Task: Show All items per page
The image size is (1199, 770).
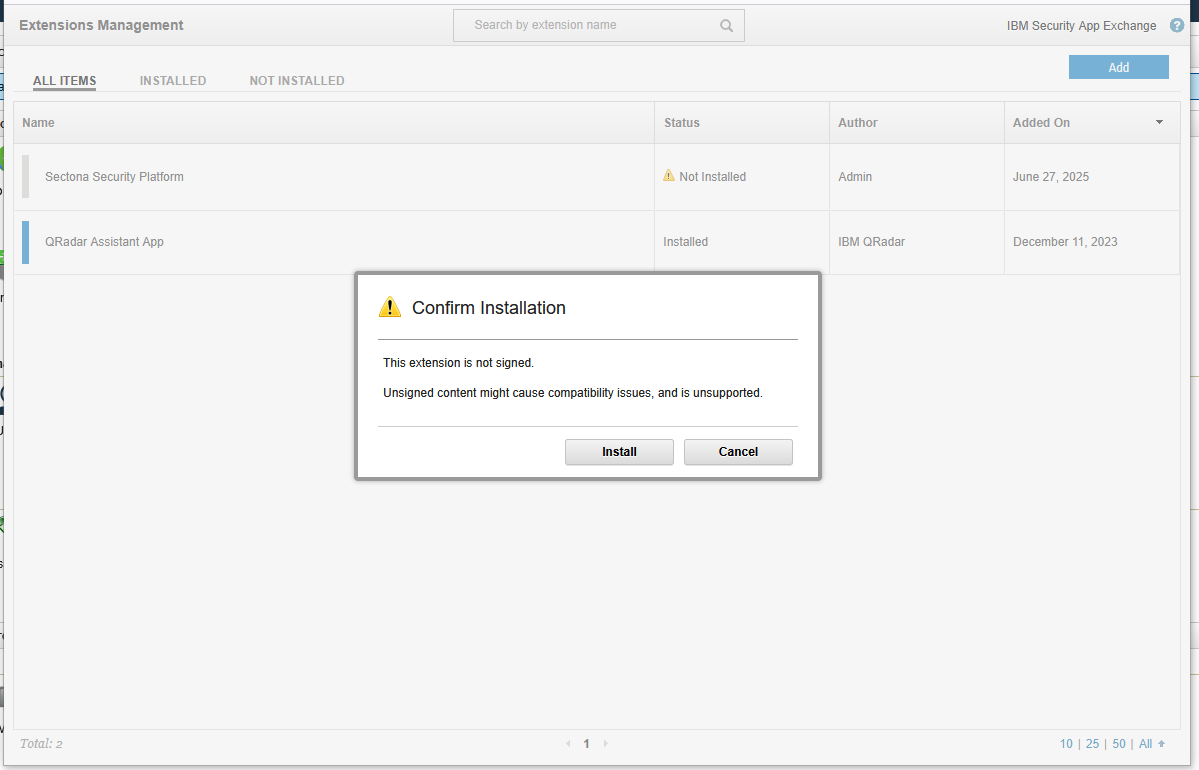Action: point(1146,744)
